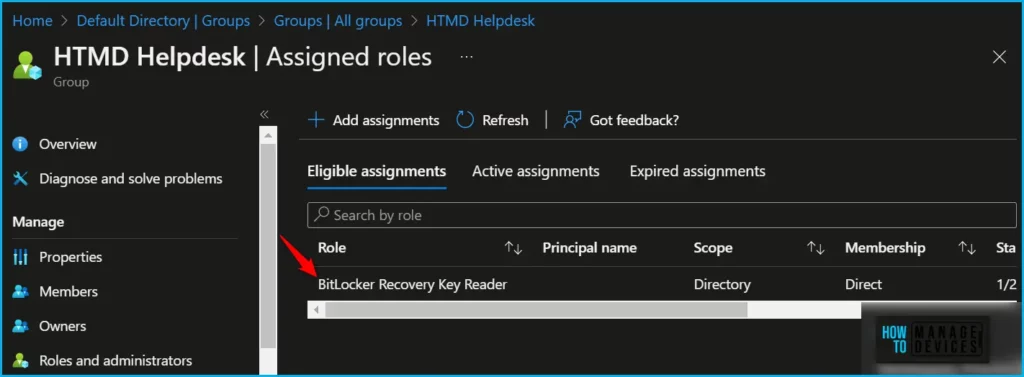Click the table scroll left arrow
The height and width of the screenshot is (377, 1024).
tap(316, 310)
